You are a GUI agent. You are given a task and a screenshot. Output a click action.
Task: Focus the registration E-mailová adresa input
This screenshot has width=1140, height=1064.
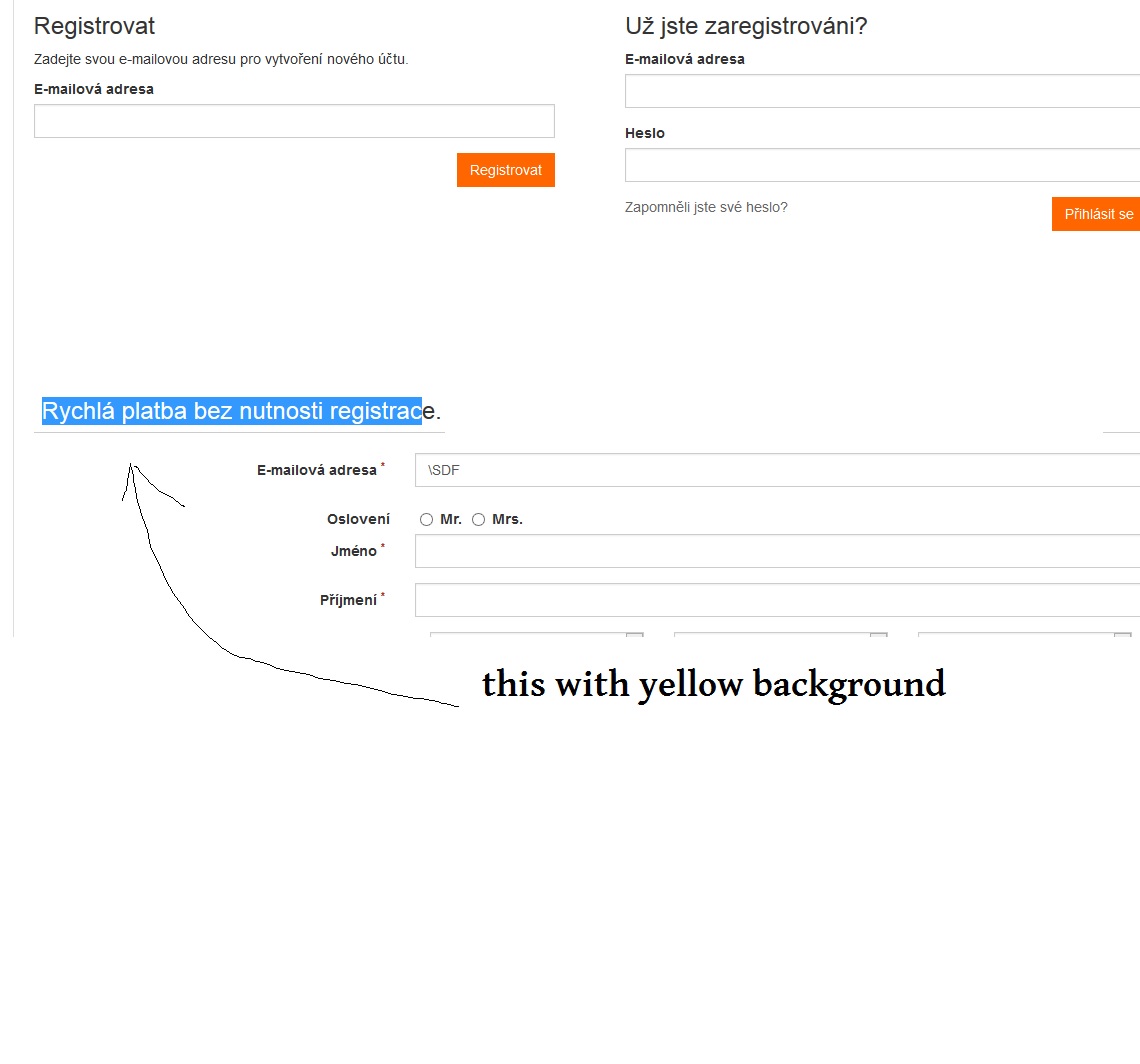pos(294,121)
